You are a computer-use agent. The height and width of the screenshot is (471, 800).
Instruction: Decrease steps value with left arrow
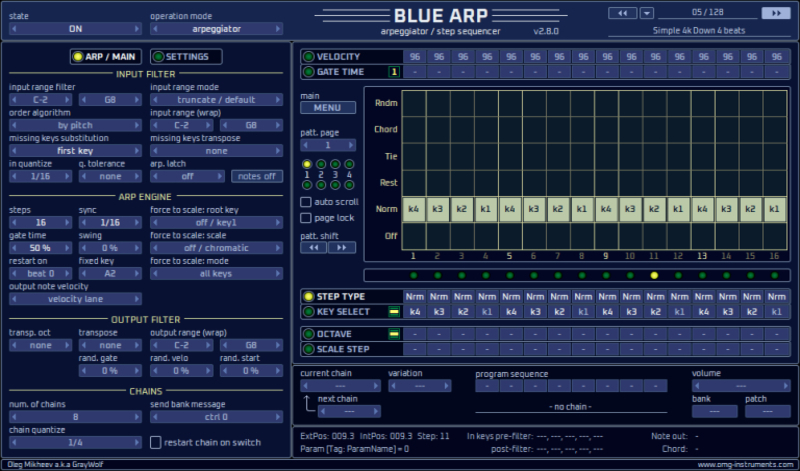pos(14,222)
